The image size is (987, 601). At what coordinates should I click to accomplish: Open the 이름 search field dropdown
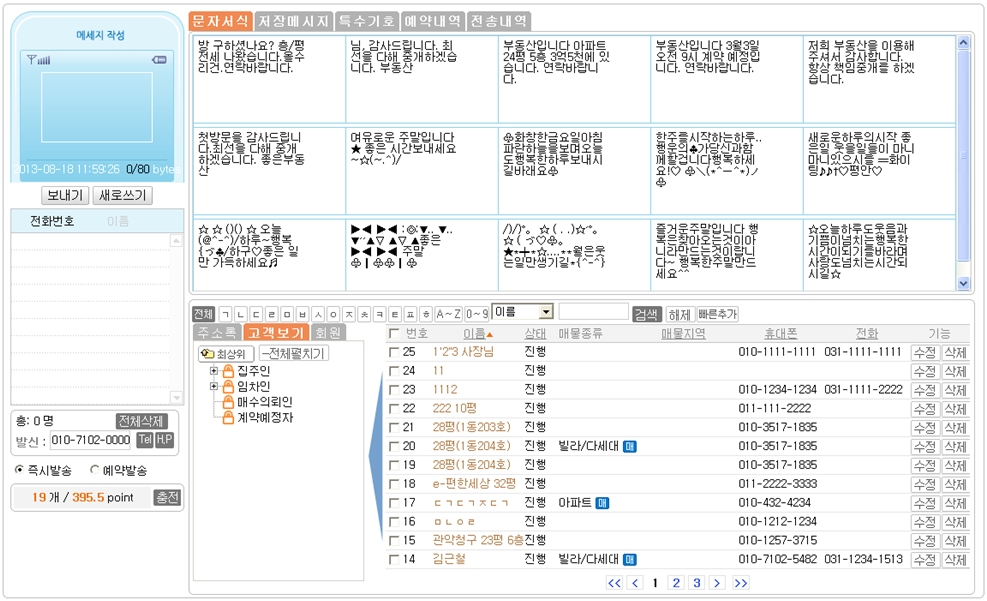click(x=545, y=313)
